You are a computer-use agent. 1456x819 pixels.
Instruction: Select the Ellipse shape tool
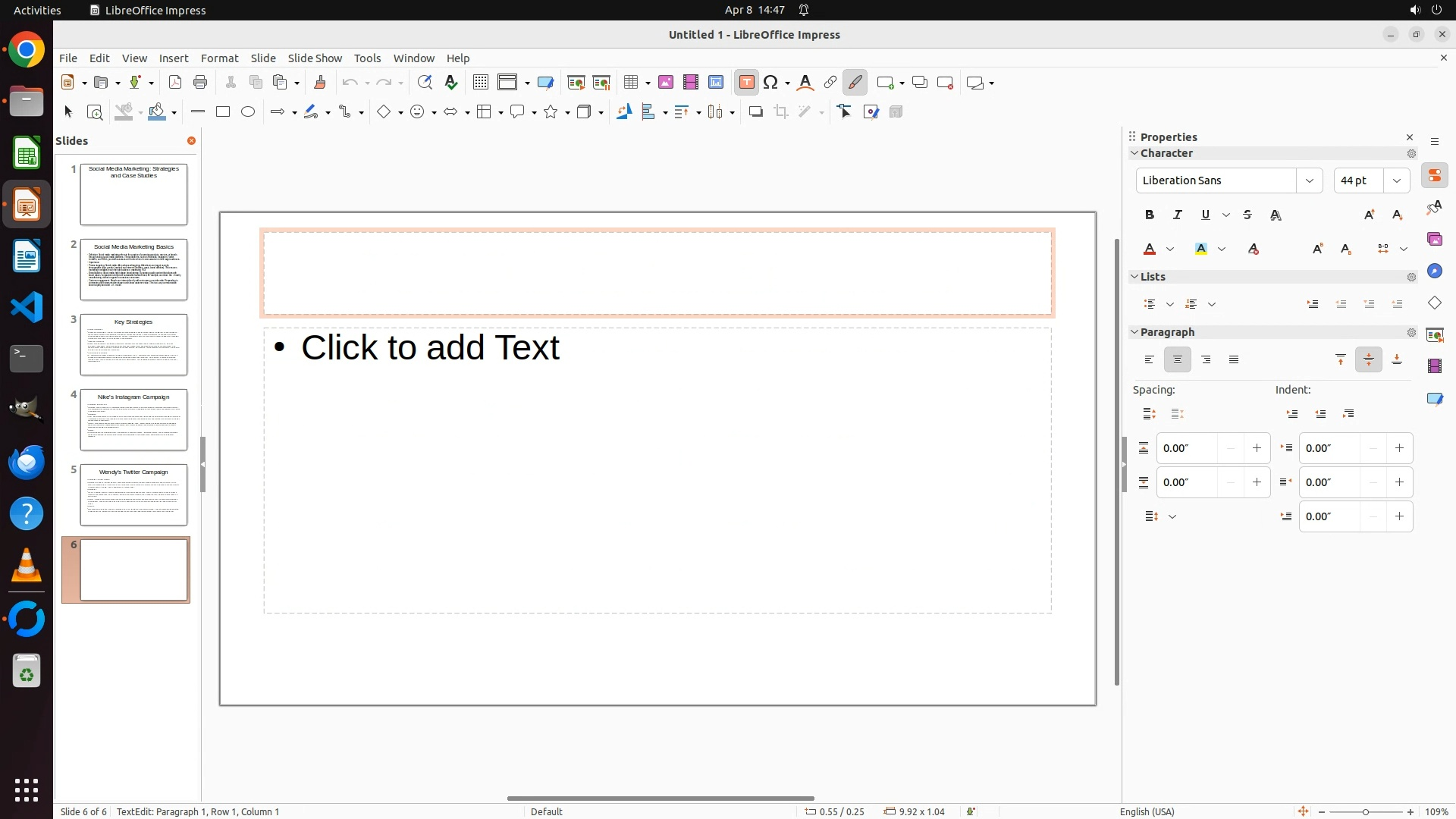coord(248,112)
